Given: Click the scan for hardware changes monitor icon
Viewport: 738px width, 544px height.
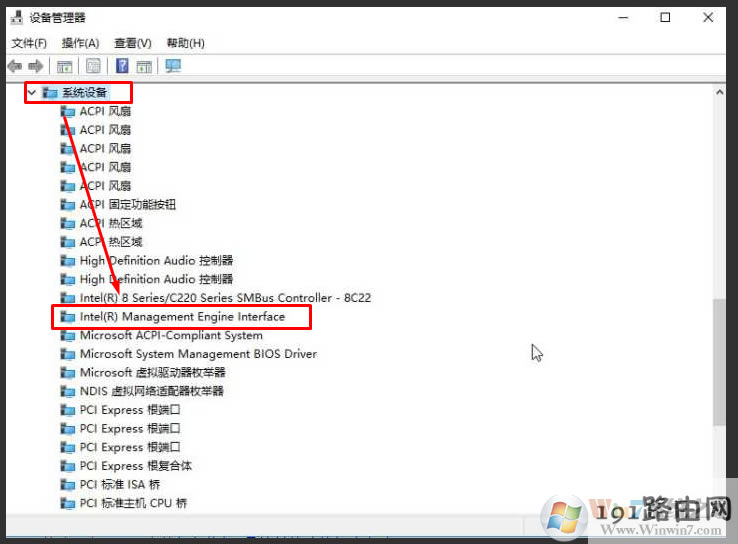Looking at the screenshot, I should point(173,66).
